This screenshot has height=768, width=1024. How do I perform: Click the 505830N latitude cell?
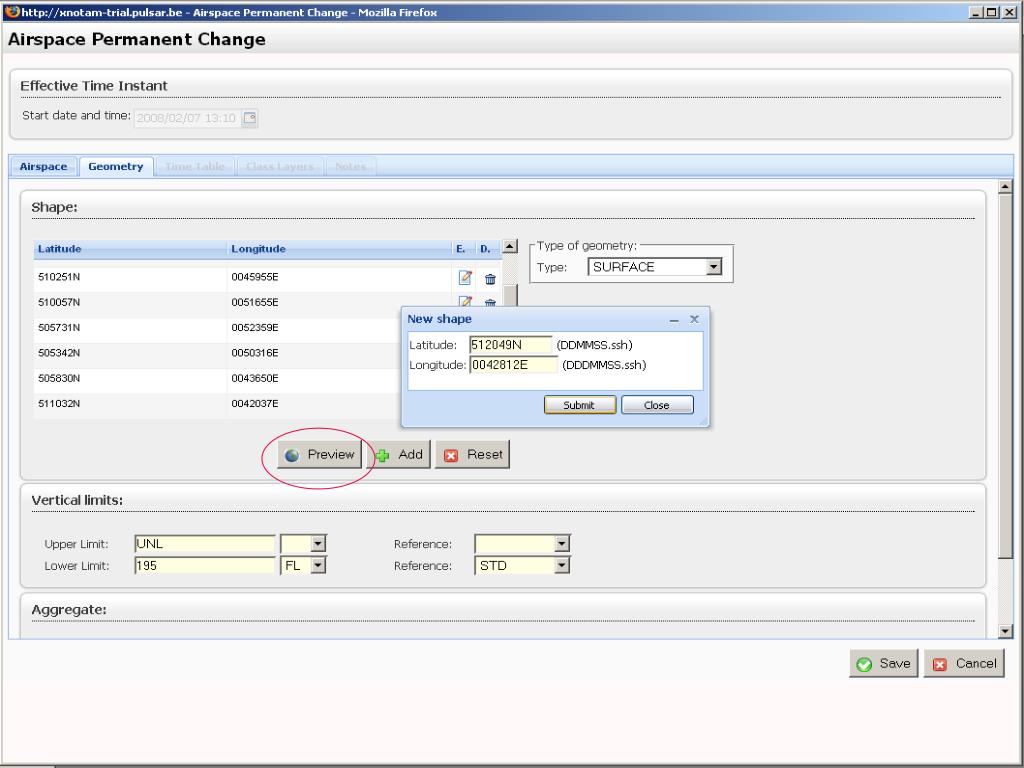pos(129,379)
